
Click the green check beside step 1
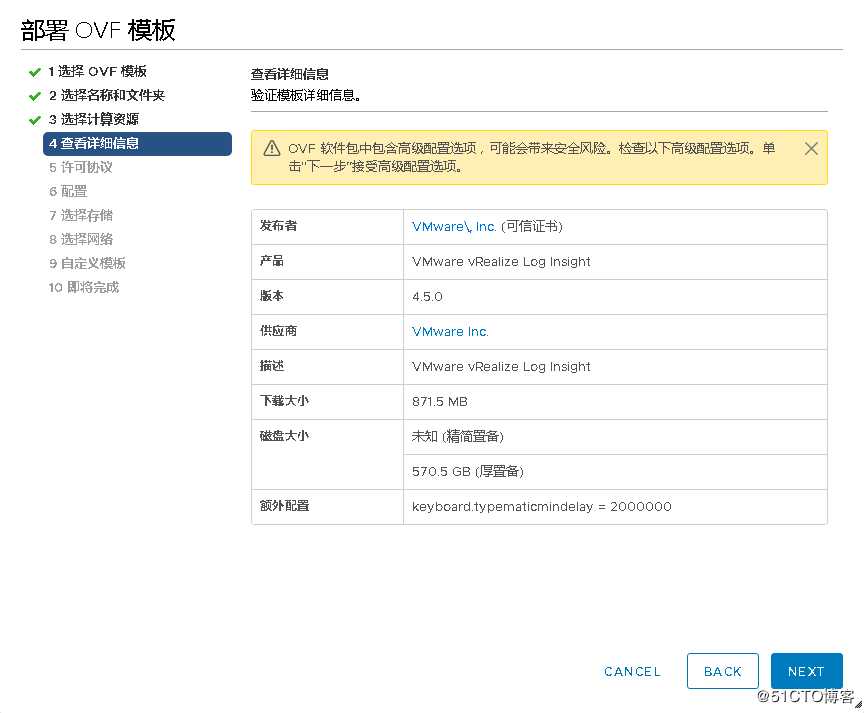coord(35,72)
